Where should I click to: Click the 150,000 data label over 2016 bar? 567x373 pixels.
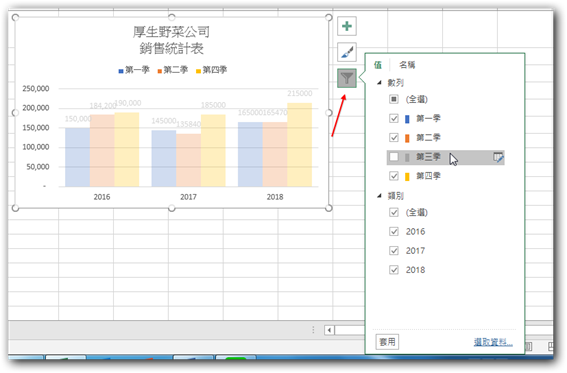78,119
